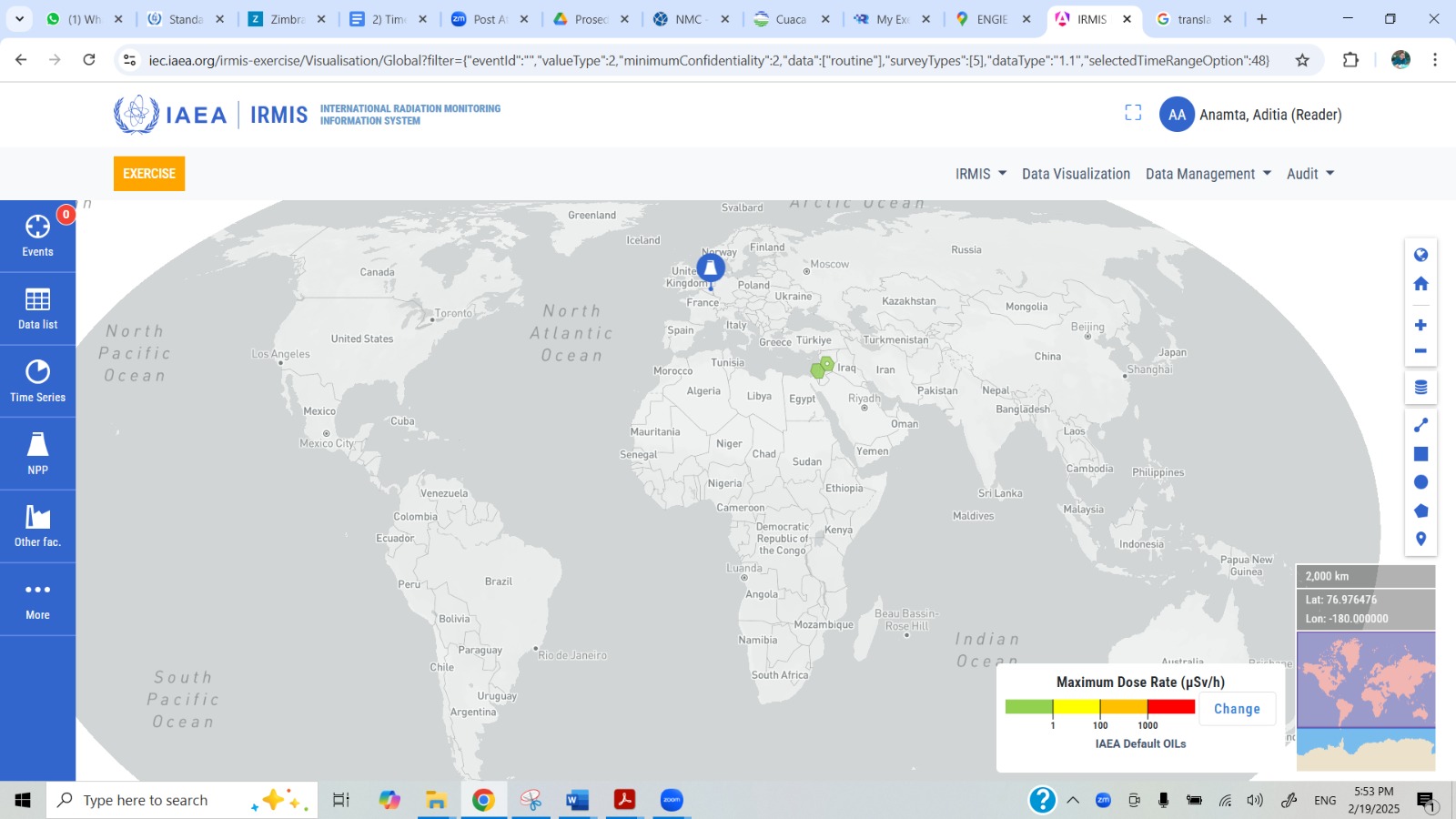The width and height of the screenshot is (1456, 819).
Task: Click the IAEA logo
Action: [x=170, y=115]
